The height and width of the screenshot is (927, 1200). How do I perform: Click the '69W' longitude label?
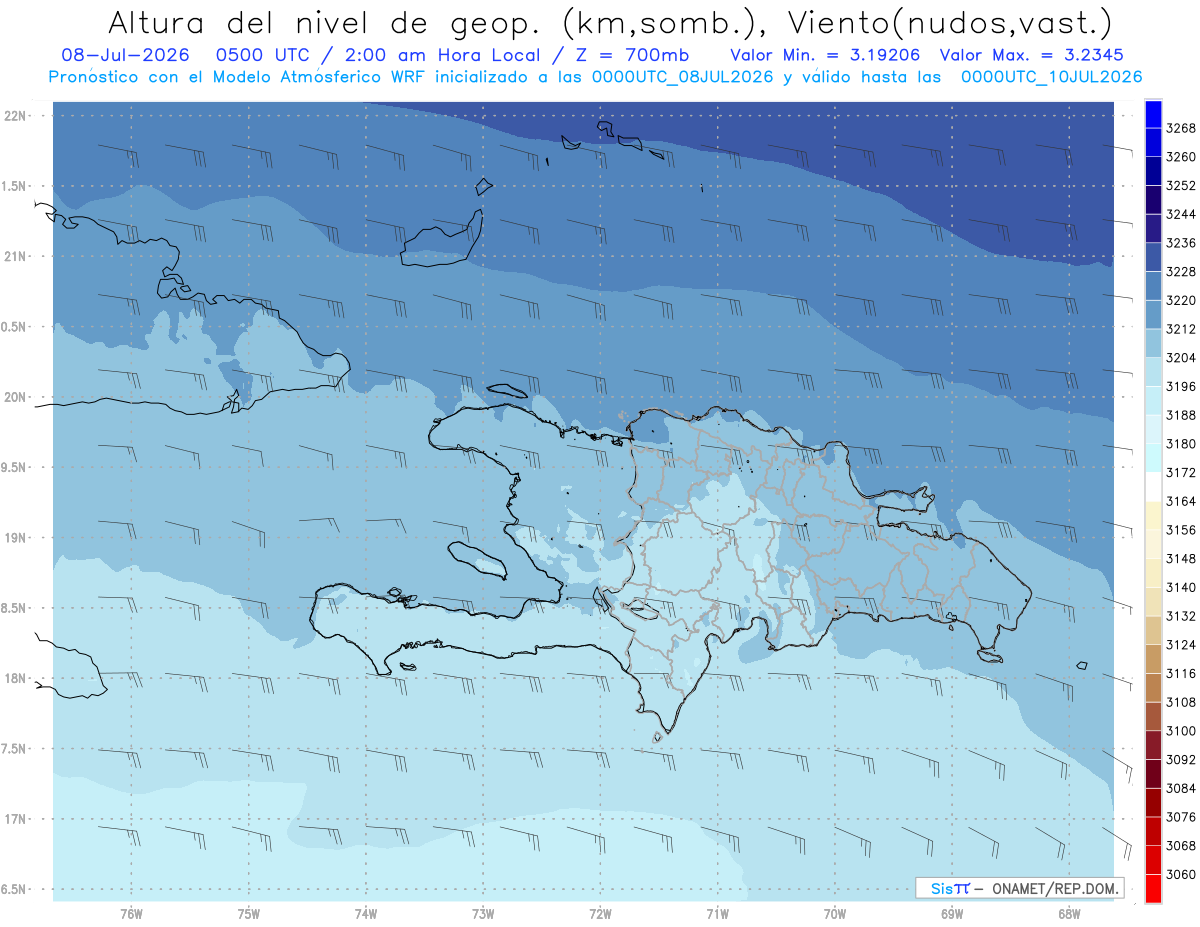pyautogui.click(x=951, y=913)
